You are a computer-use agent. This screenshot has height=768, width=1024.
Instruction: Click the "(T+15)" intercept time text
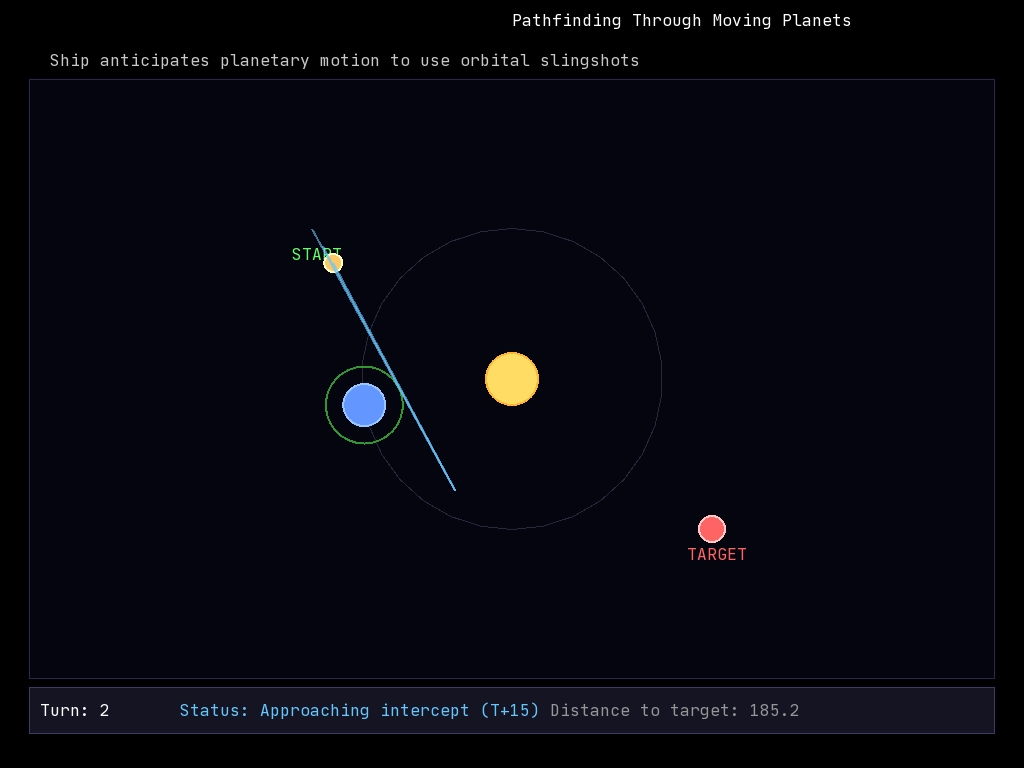[x=510, y=711]
